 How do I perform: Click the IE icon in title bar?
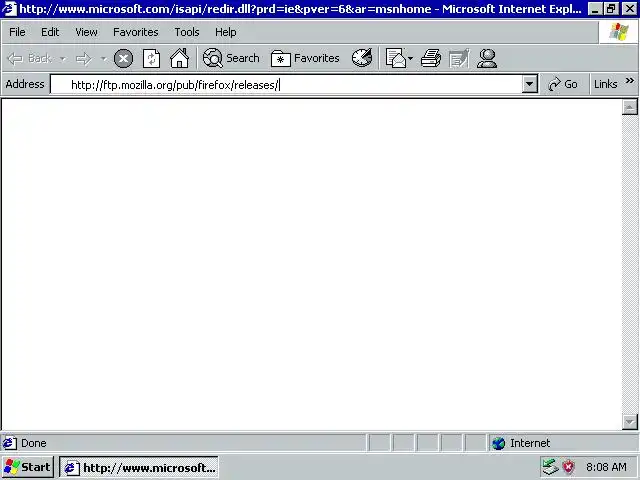pyautogui.click(x=9, y=9)
